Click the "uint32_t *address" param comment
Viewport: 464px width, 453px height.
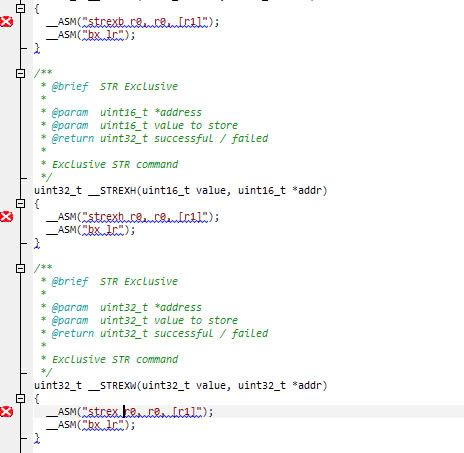tap(151, 308)
